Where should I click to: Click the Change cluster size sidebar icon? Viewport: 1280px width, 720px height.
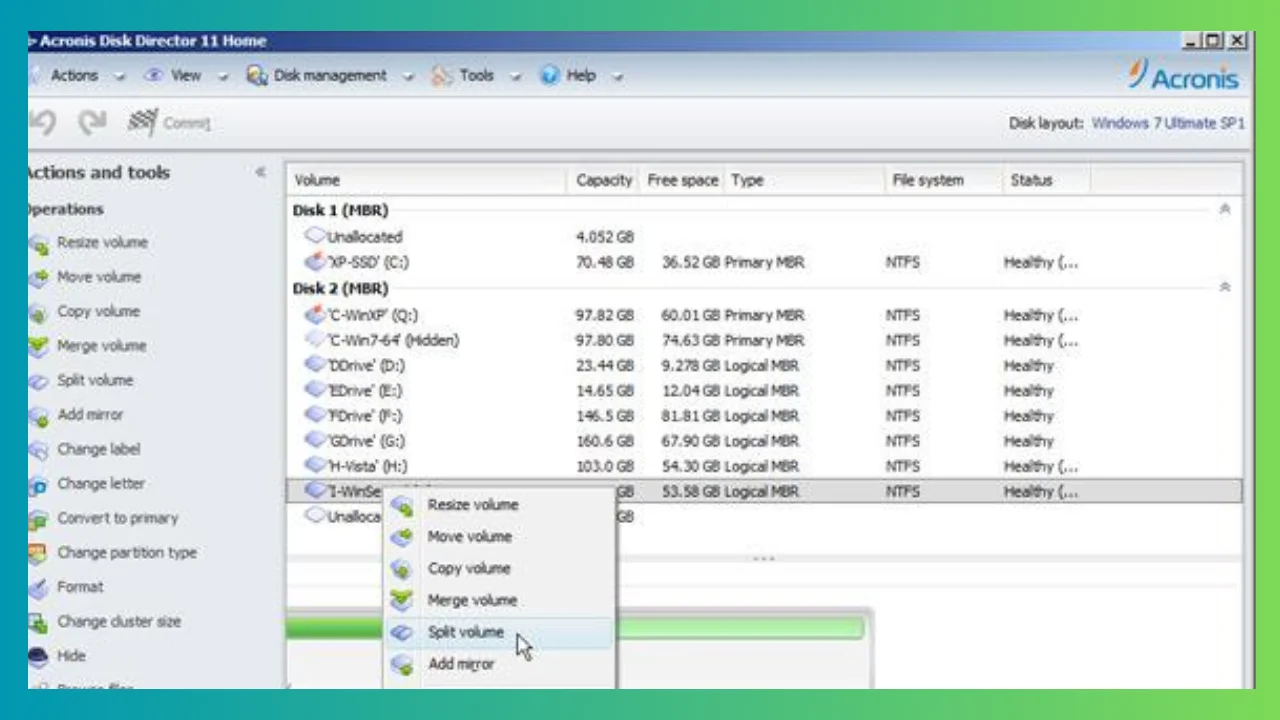click(39, 623)
